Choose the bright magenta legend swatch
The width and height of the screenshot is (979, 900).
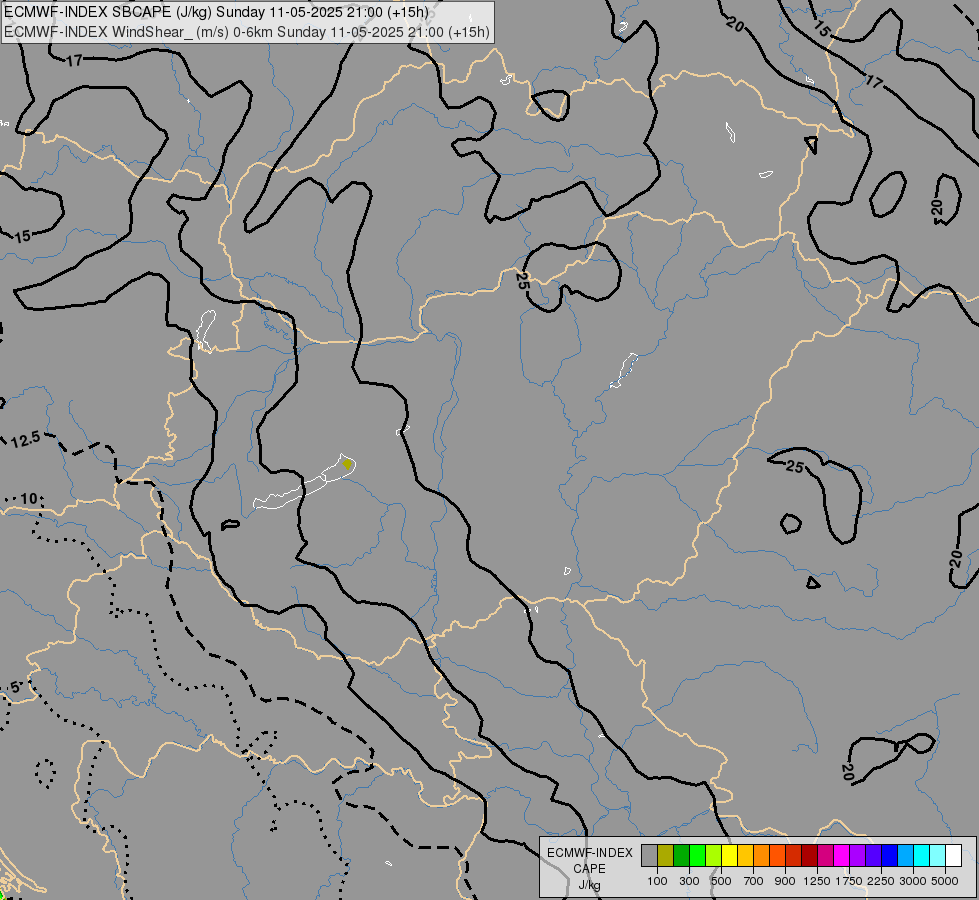click(842, 855)
